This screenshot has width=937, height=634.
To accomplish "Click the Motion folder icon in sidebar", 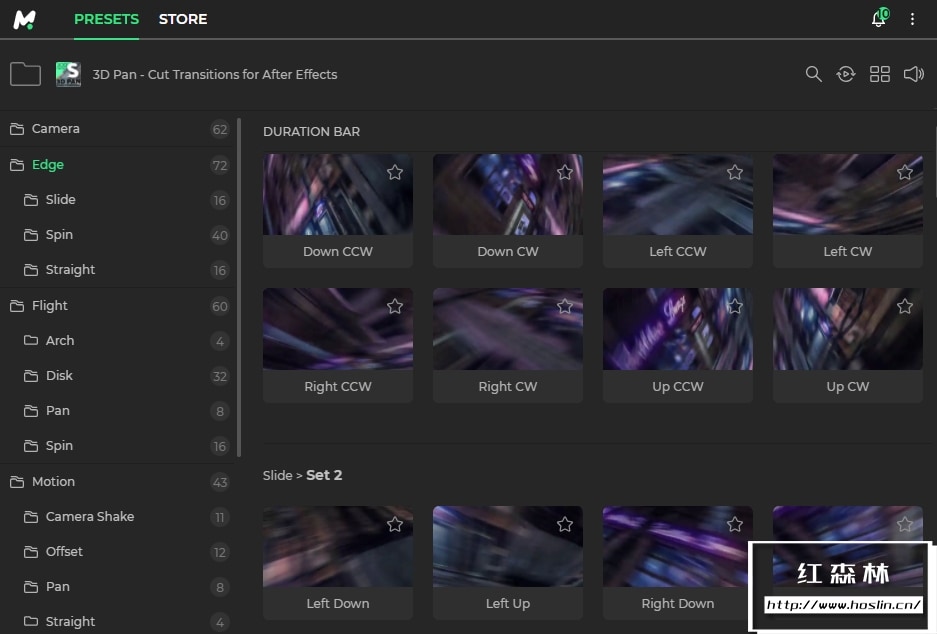I will click(x=17, y=482).
